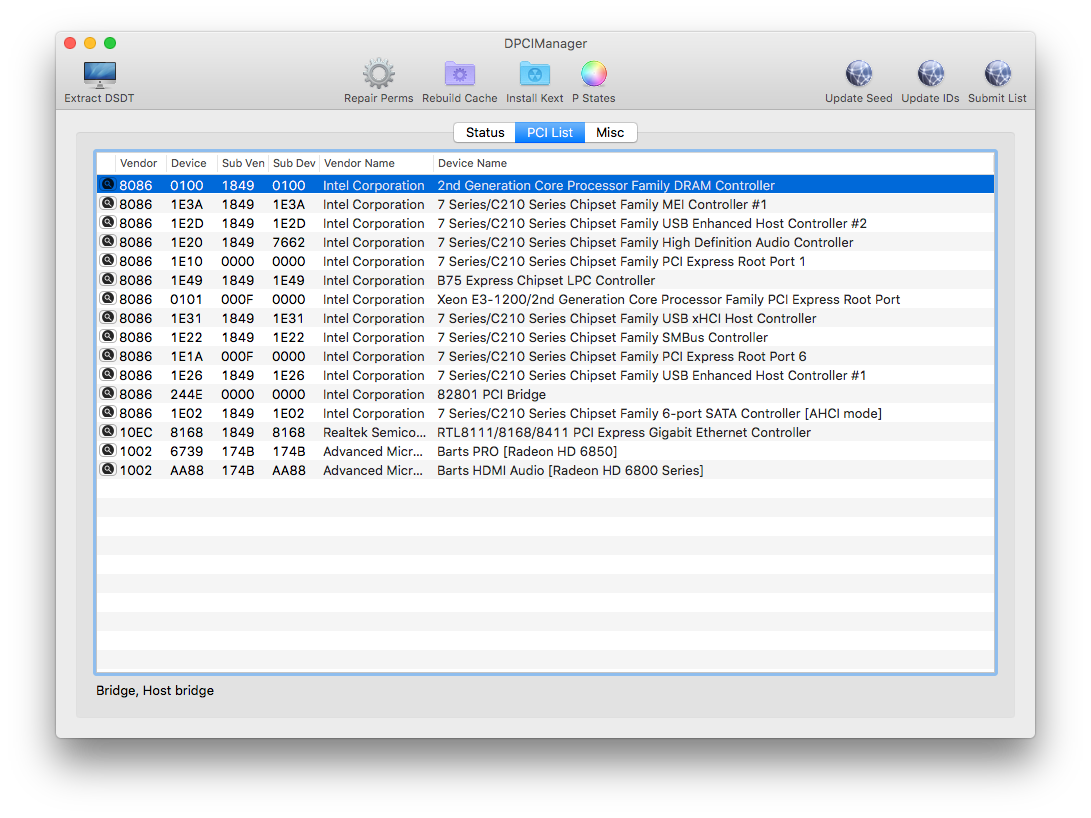Click the magnifier icon beside the Realtek row

pyautogui.click(x=107, y=432)
